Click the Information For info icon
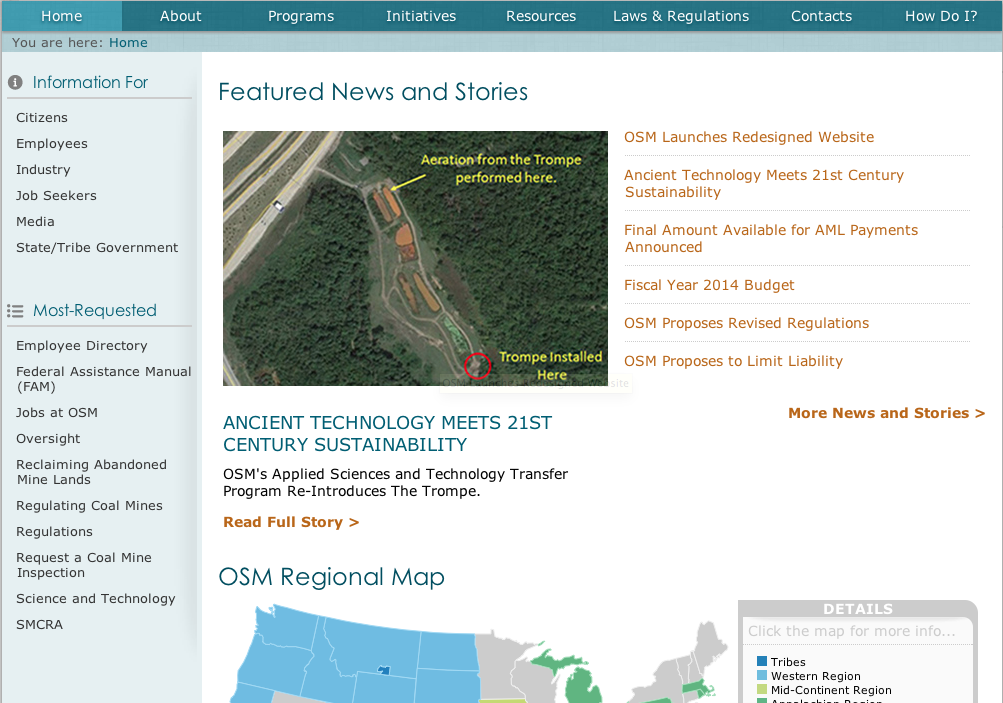This screenshot has width=1003, height=703. click(x=15, y=83)
